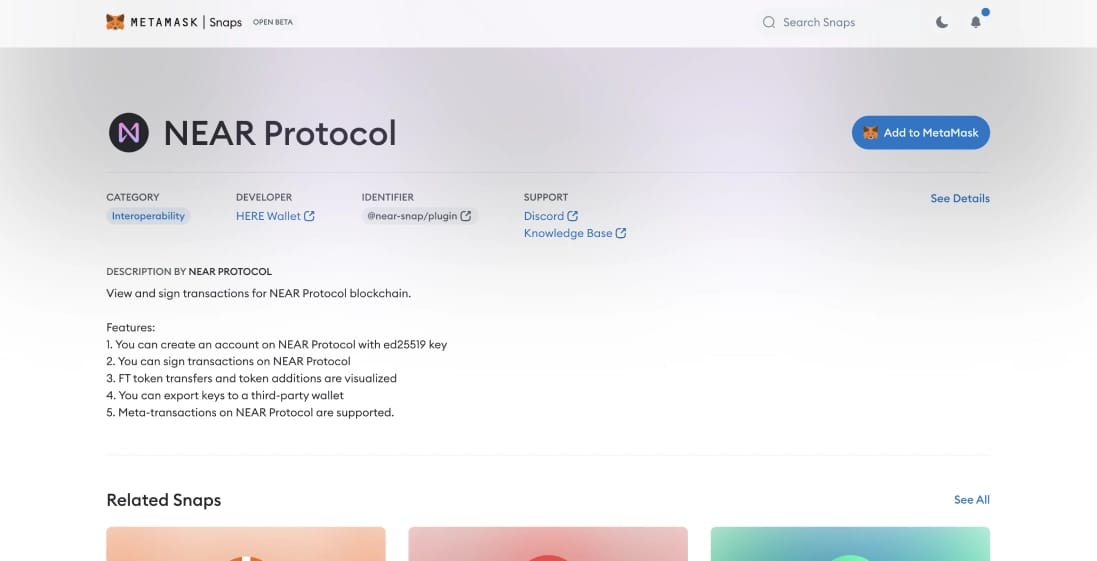The image size is (1097, 561).
Task: Click external link icon next to Discord
Action: pyautogui.click(x=573, y=216)
